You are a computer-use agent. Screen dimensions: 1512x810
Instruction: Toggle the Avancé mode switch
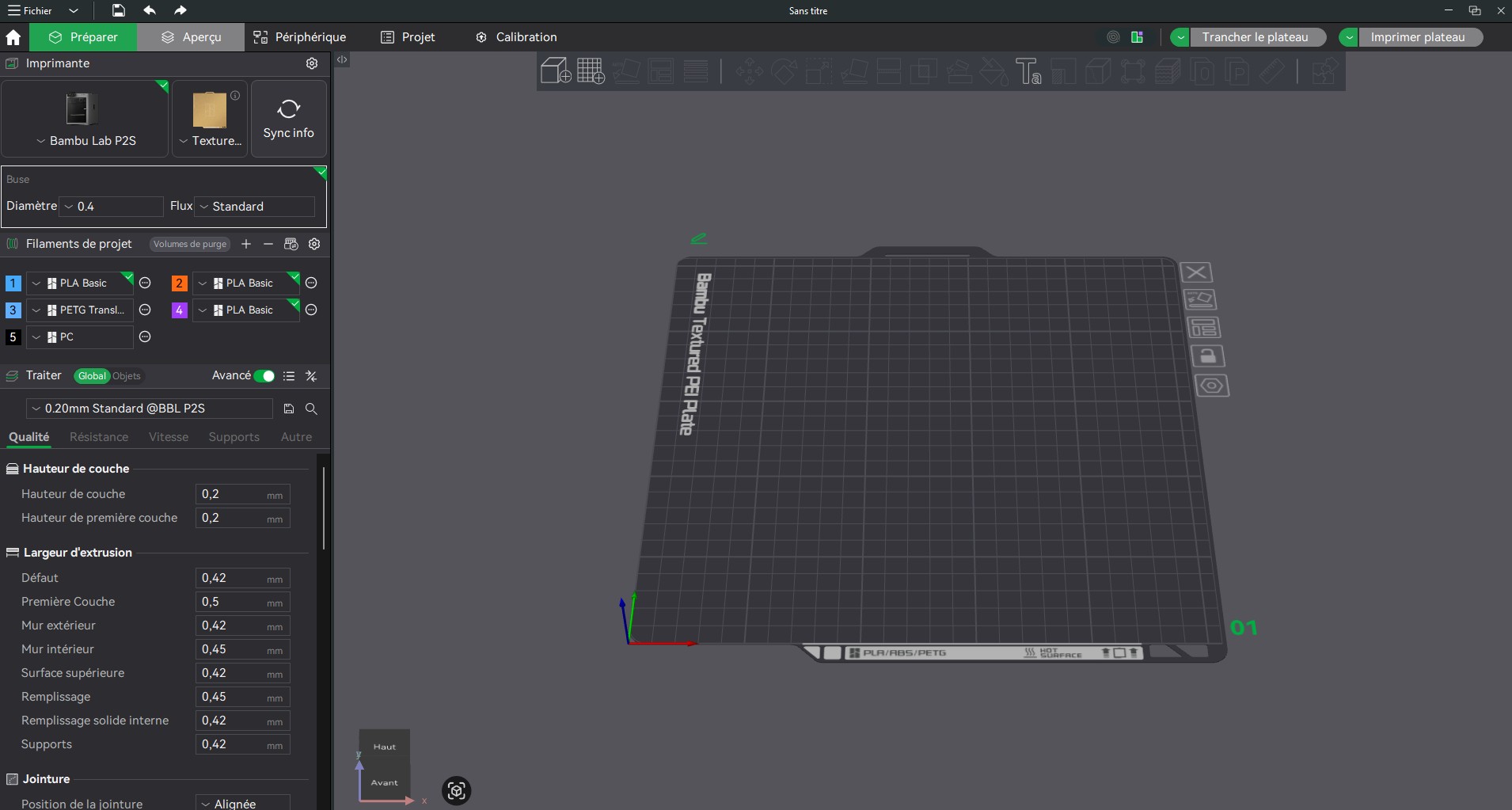(x=264, y=376)
